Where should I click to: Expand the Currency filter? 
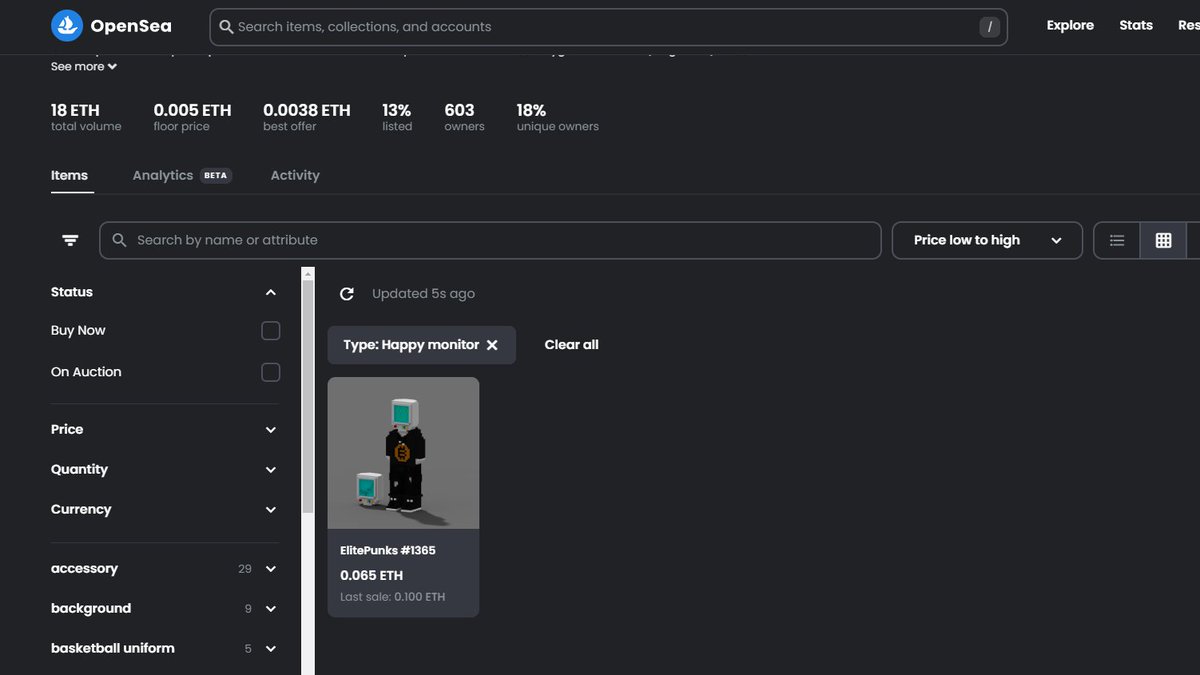pos(270,510)
